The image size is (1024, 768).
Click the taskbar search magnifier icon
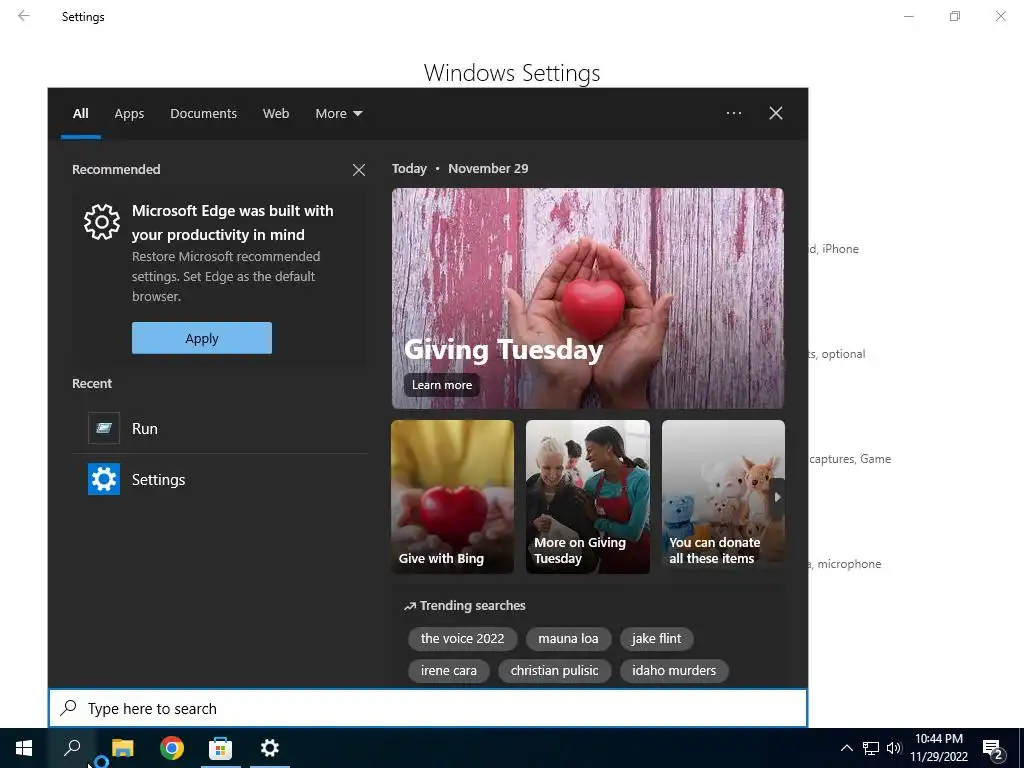tap(72, 748)
